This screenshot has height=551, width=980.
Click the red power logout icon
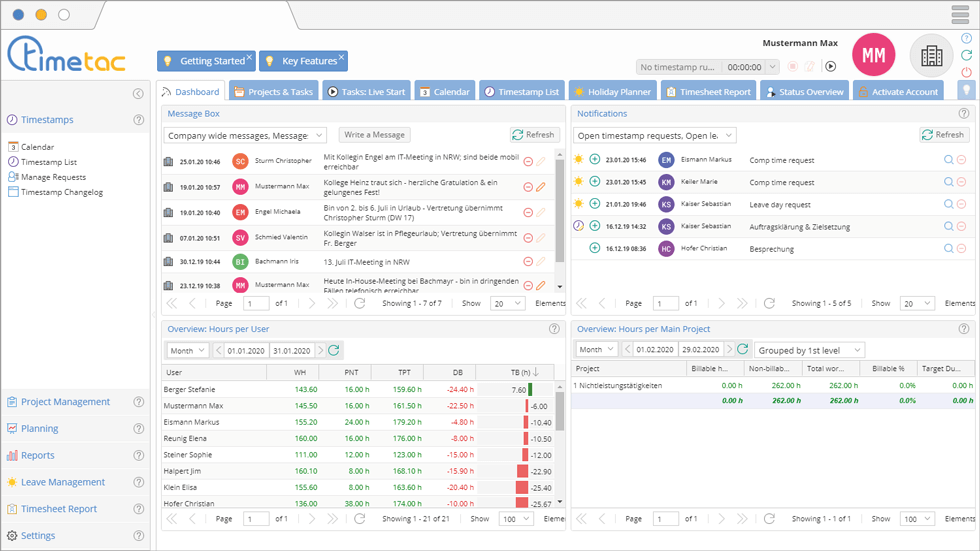(966, 73)
